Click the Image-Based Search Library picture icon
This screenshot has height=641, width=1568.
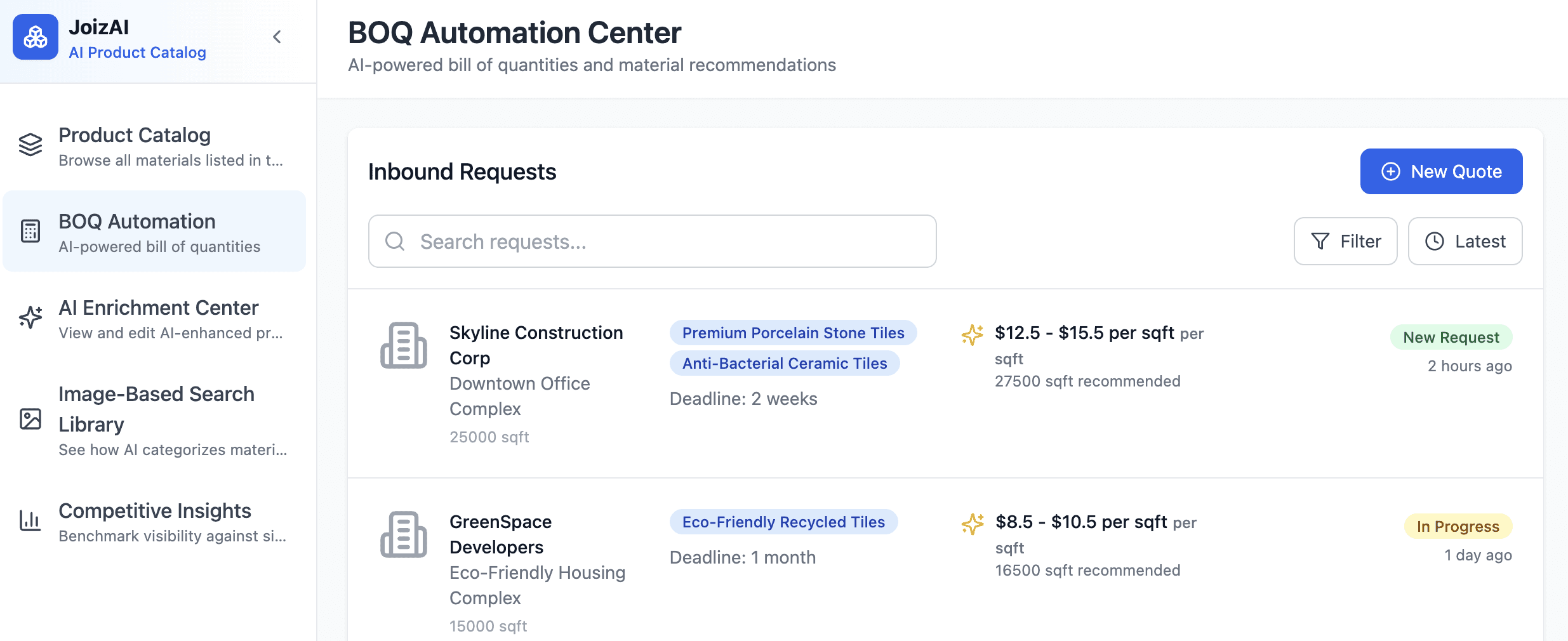pyautogui.click(x=30, y=420)
